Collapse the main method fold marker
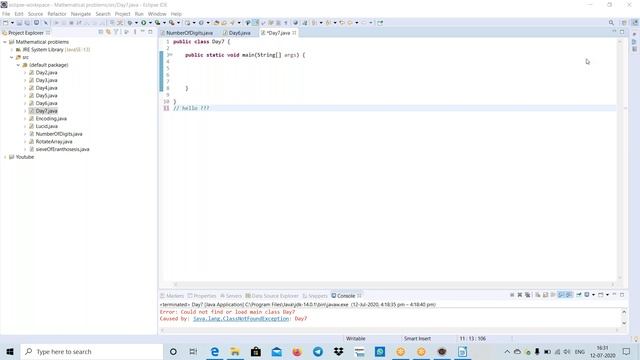Screen dimensions: 640x360 (171, 55)
